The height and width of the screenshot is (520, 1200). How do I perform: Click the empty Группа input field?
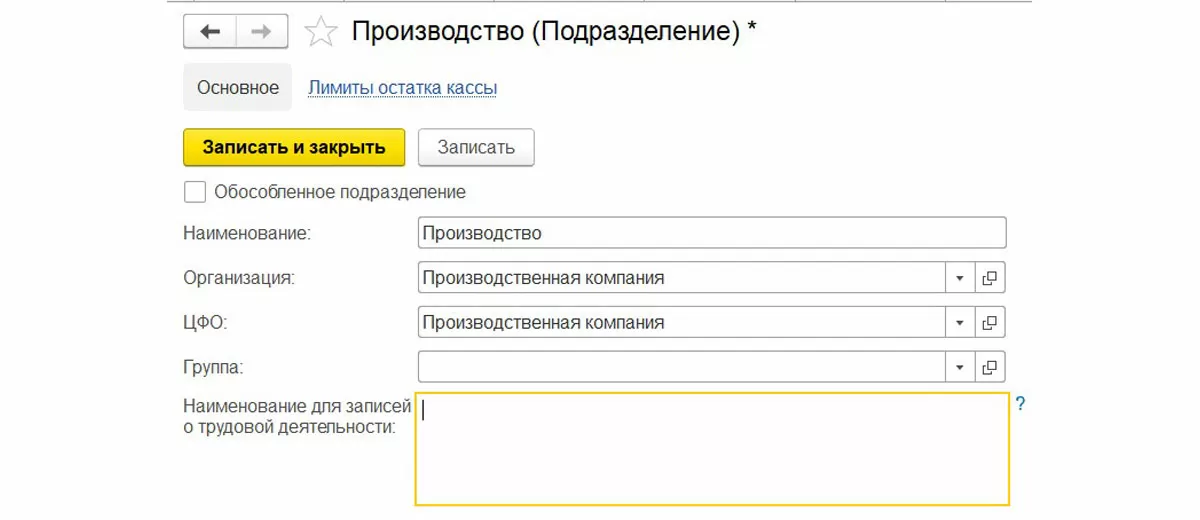(x=681, y=367)
